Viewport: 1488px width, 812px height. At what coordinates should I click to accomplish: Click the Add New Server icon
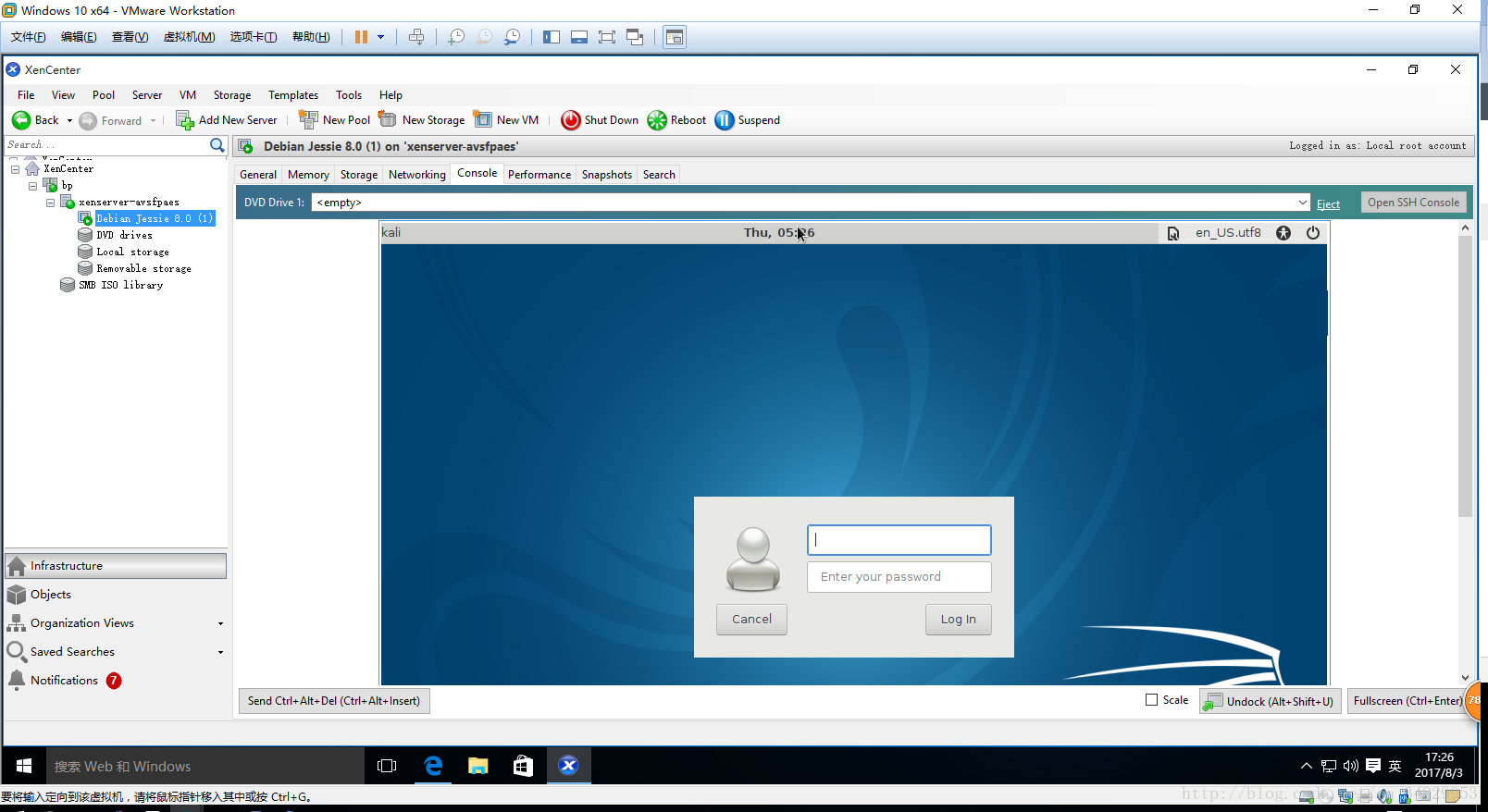[x=185, y=120]
